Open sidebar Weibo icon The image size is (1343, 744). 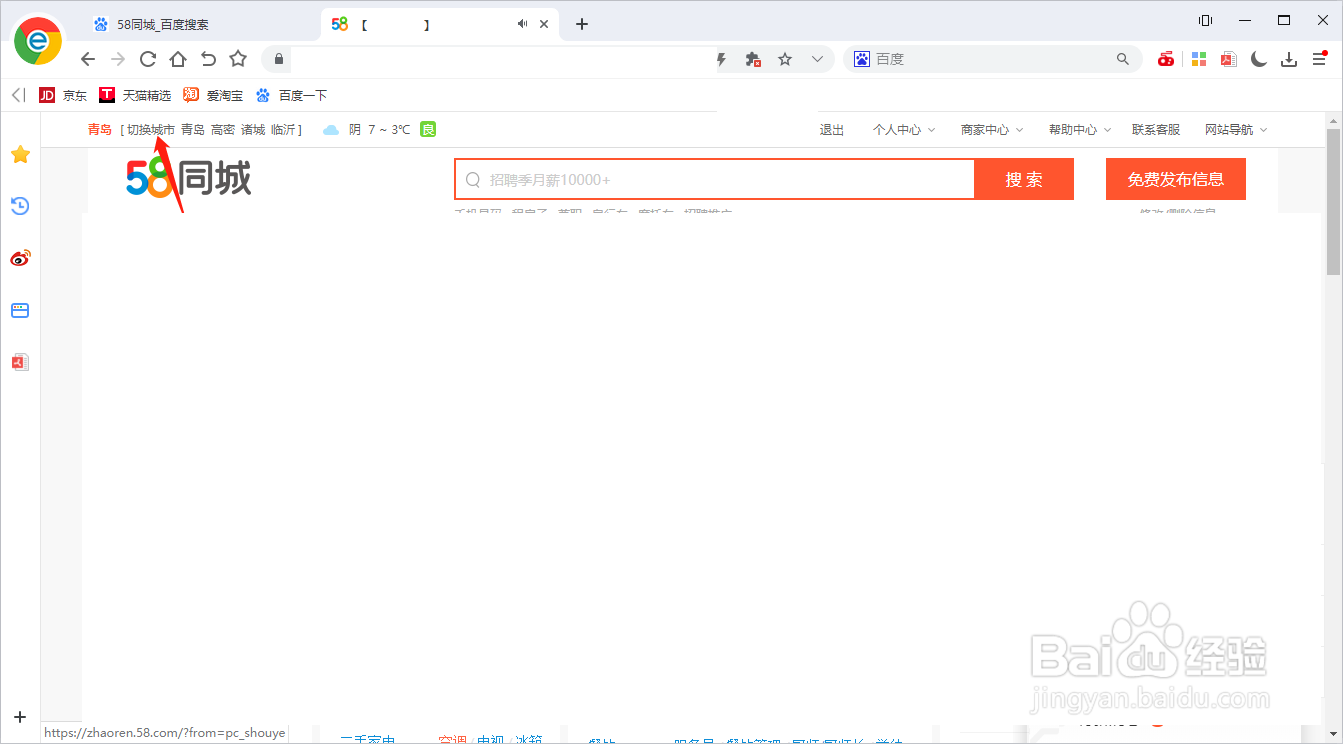20,258
